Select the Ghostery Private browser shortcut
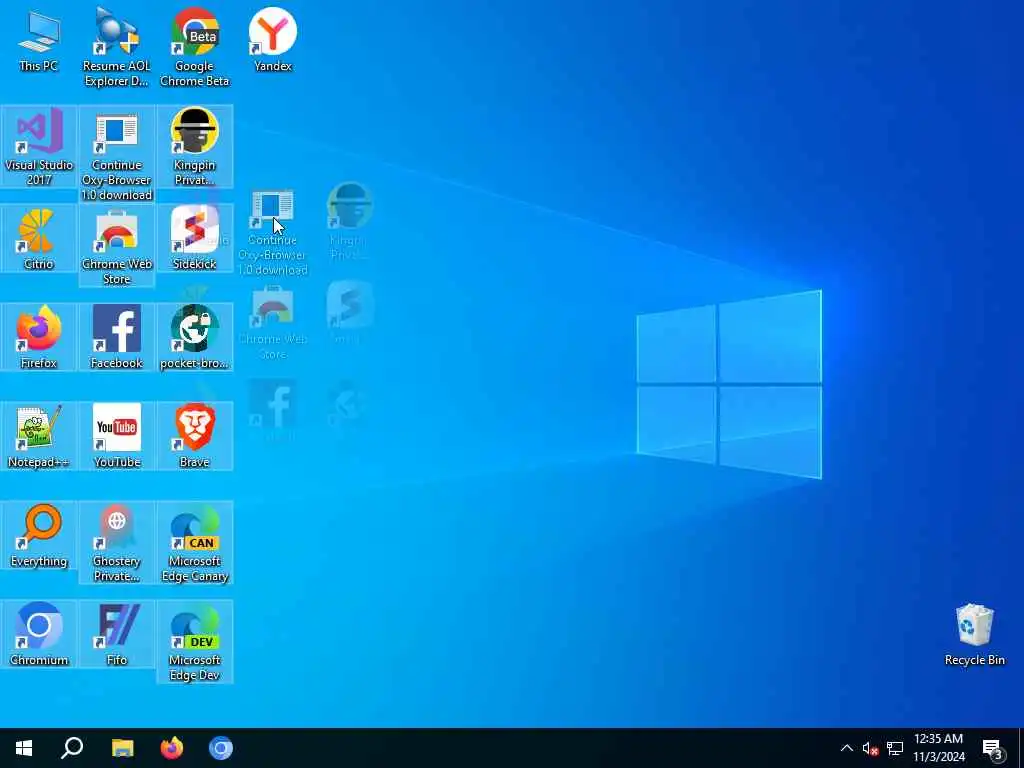The image size is (1024, 768). click(116, 543)
